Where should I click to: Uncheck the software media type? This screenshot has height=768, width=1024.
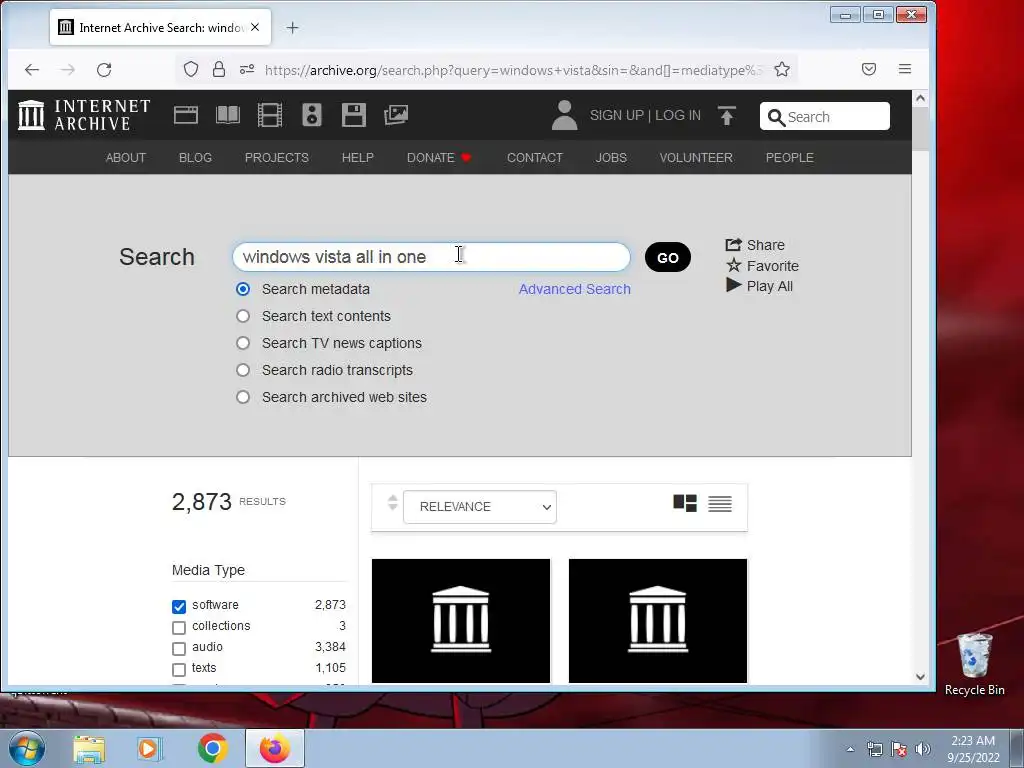tap(179, 607)
